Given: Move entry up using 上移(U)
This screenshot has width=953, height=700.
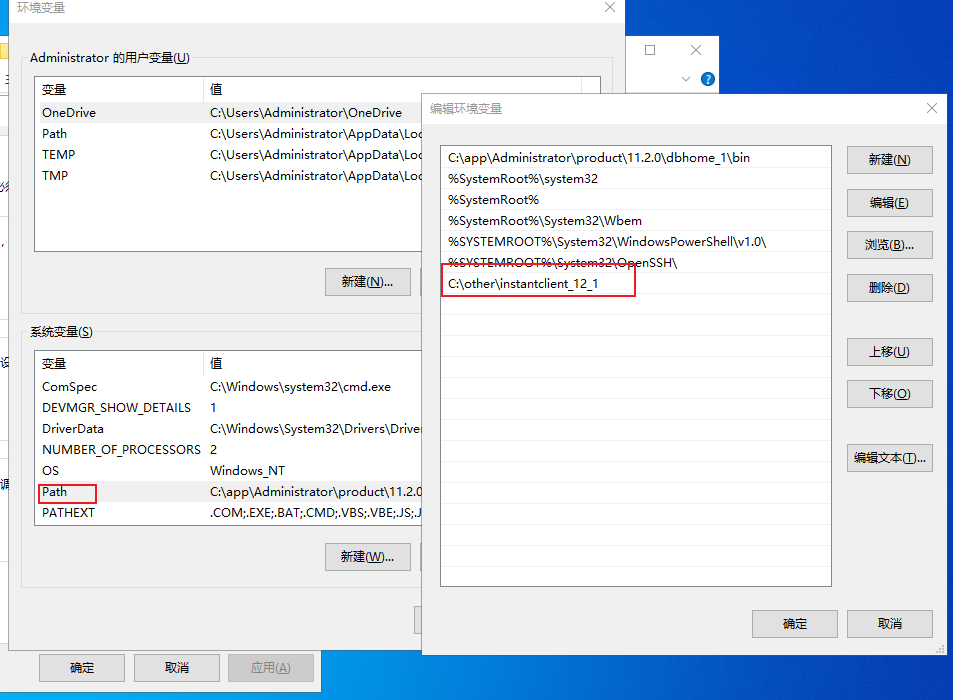Looking at the screenshot, I should pyautogui.click(x=889, y=351).
